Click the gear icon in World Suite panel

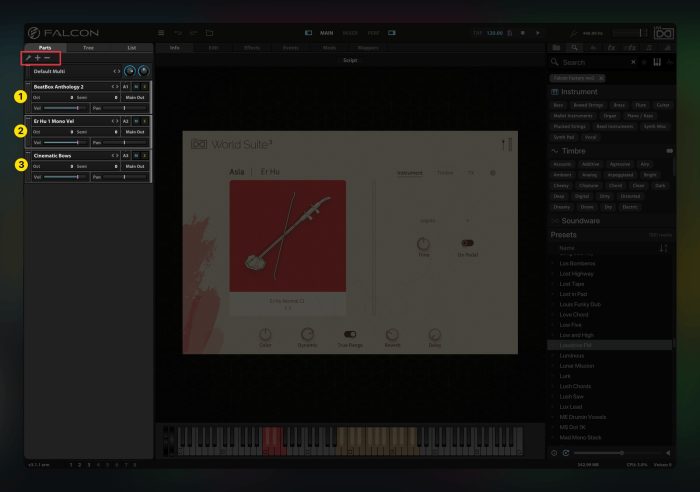(493, 173)
